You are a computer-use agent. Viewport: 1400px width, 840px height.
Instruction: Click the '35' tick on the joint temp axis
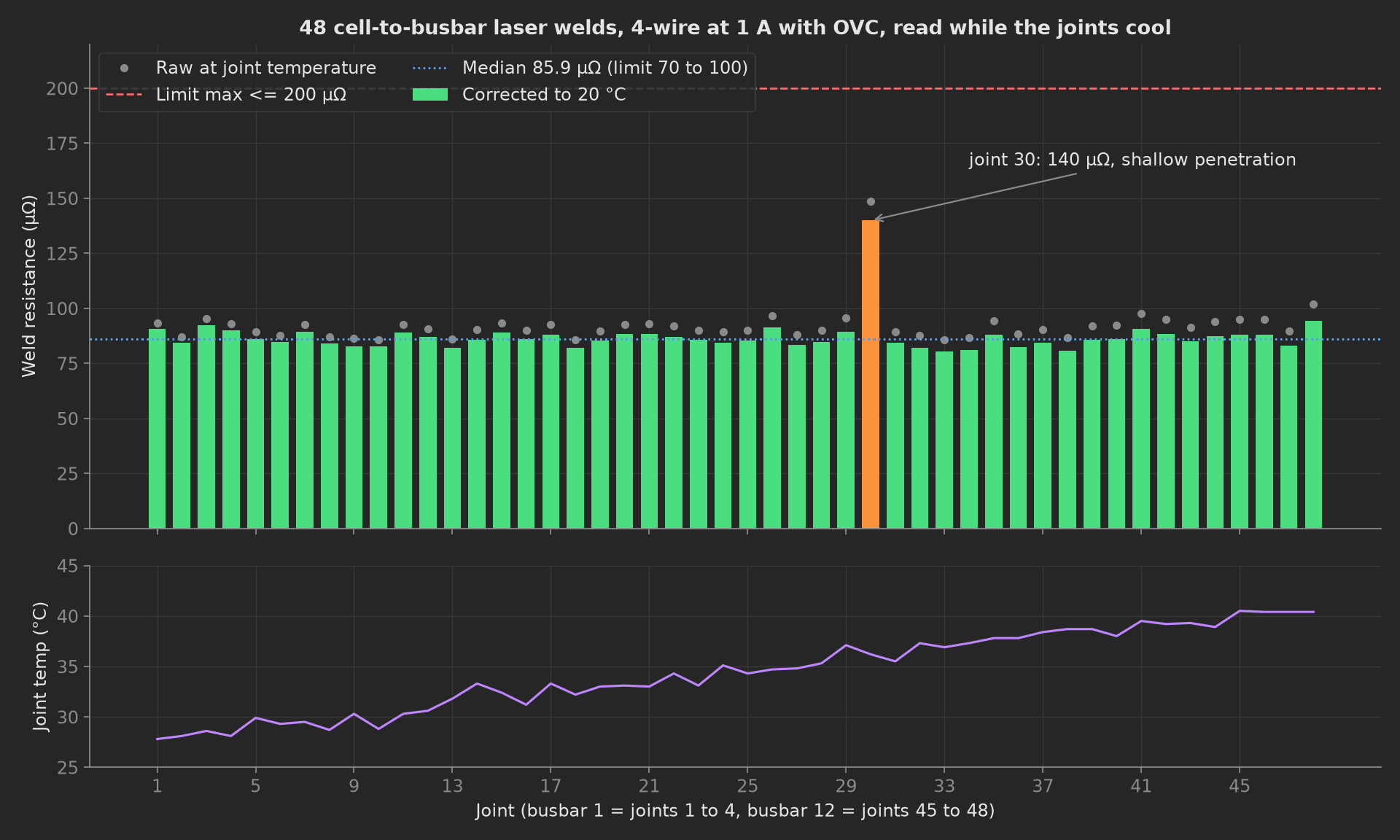(68, 667)
